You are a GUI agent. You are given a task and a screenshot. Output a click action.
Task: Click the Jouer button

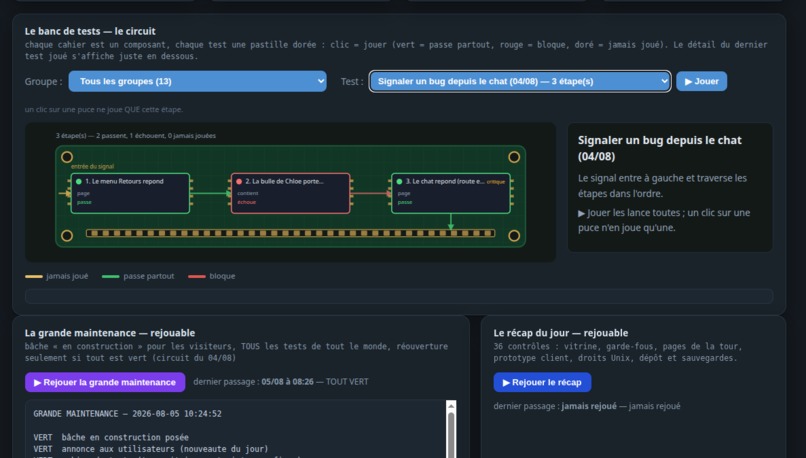(x=702, y=81)
